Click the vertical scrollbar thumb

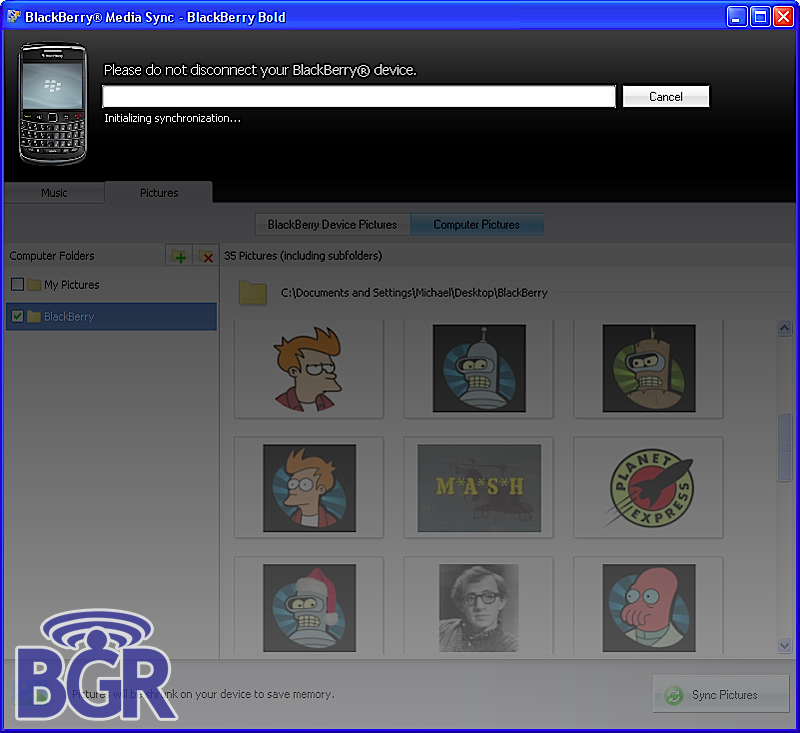(784, 447)
